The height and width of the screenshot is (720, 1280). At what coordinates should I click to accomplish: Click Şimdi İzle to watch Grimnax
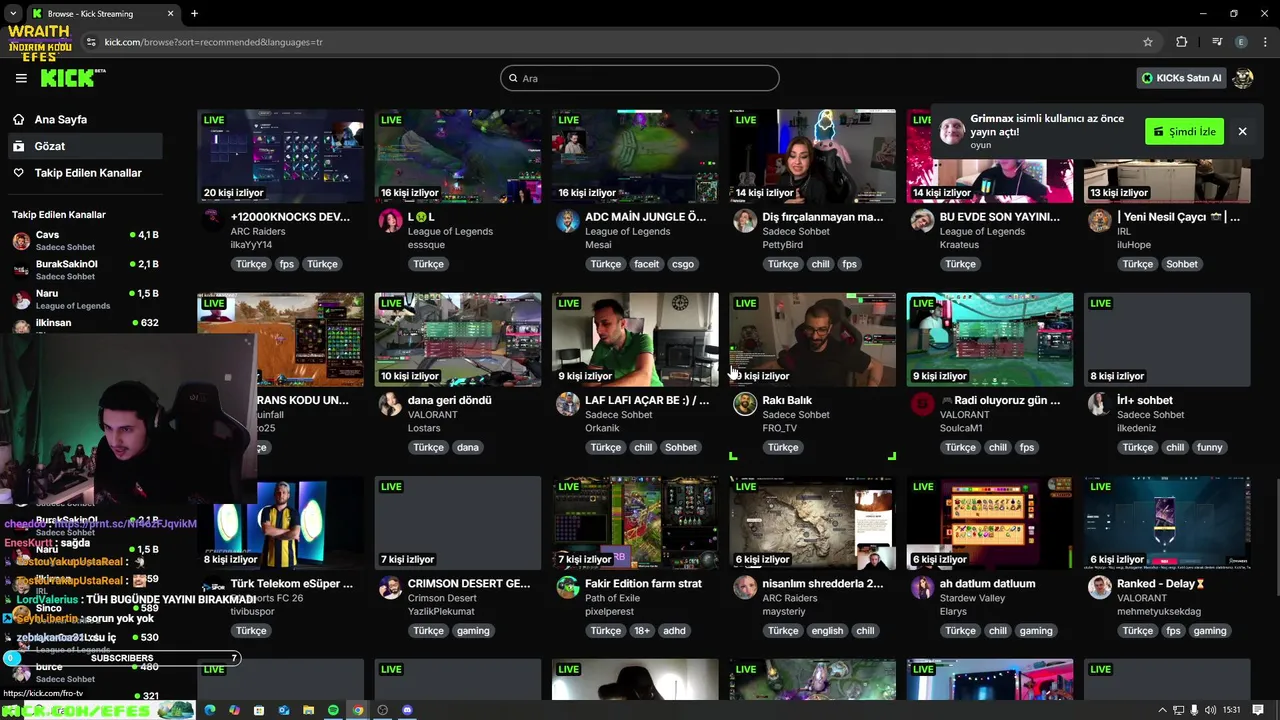click(1184, 131)
